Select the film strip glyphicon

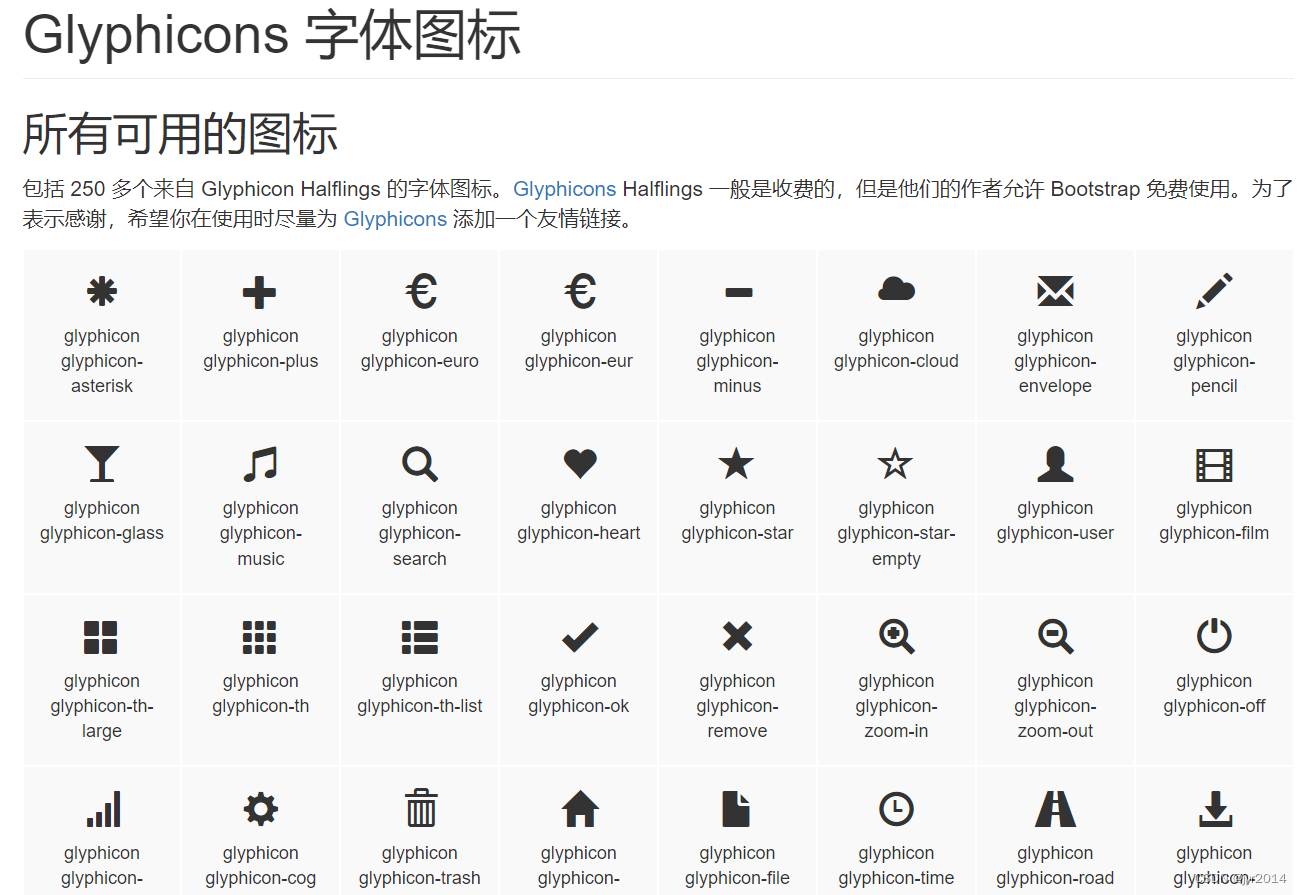pyautogui.click(x=1214, y=465)
